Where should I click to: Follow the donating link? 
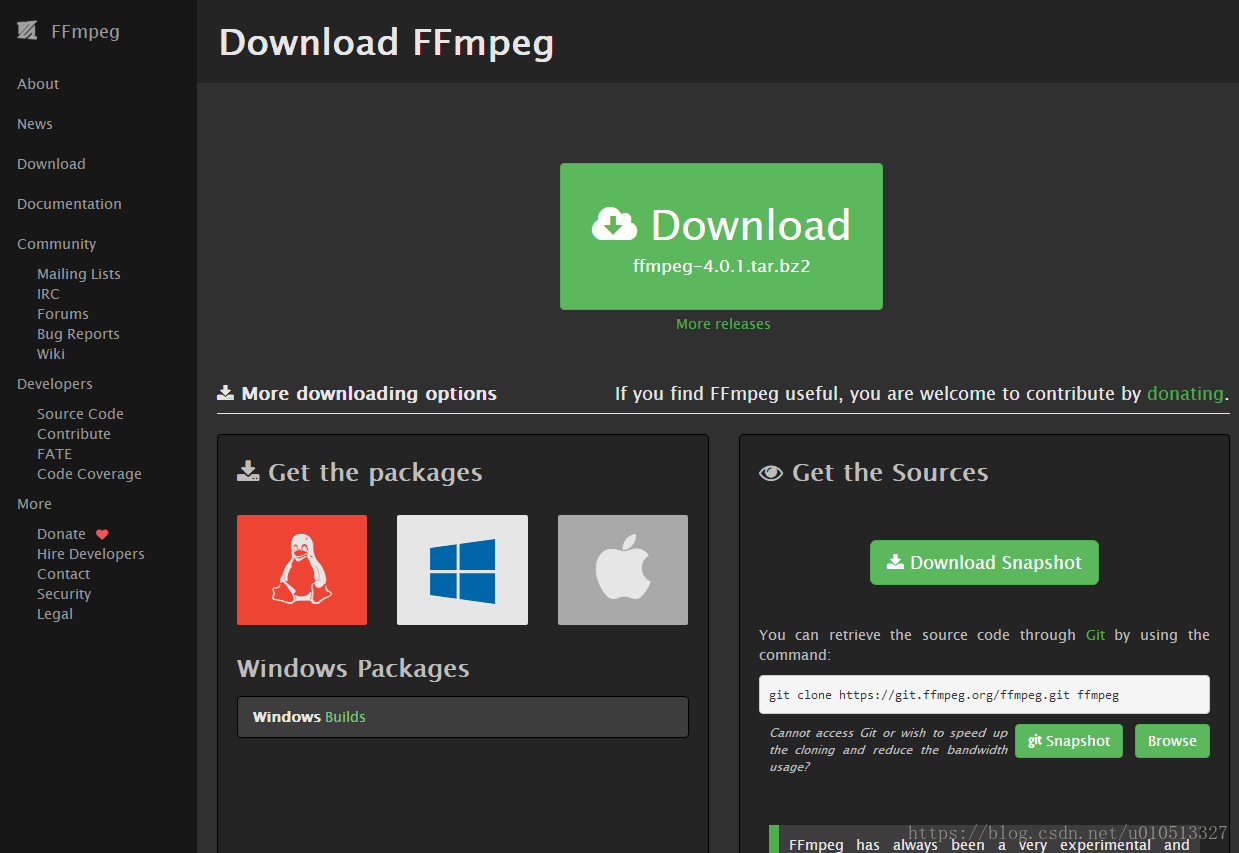point(1185,393)
